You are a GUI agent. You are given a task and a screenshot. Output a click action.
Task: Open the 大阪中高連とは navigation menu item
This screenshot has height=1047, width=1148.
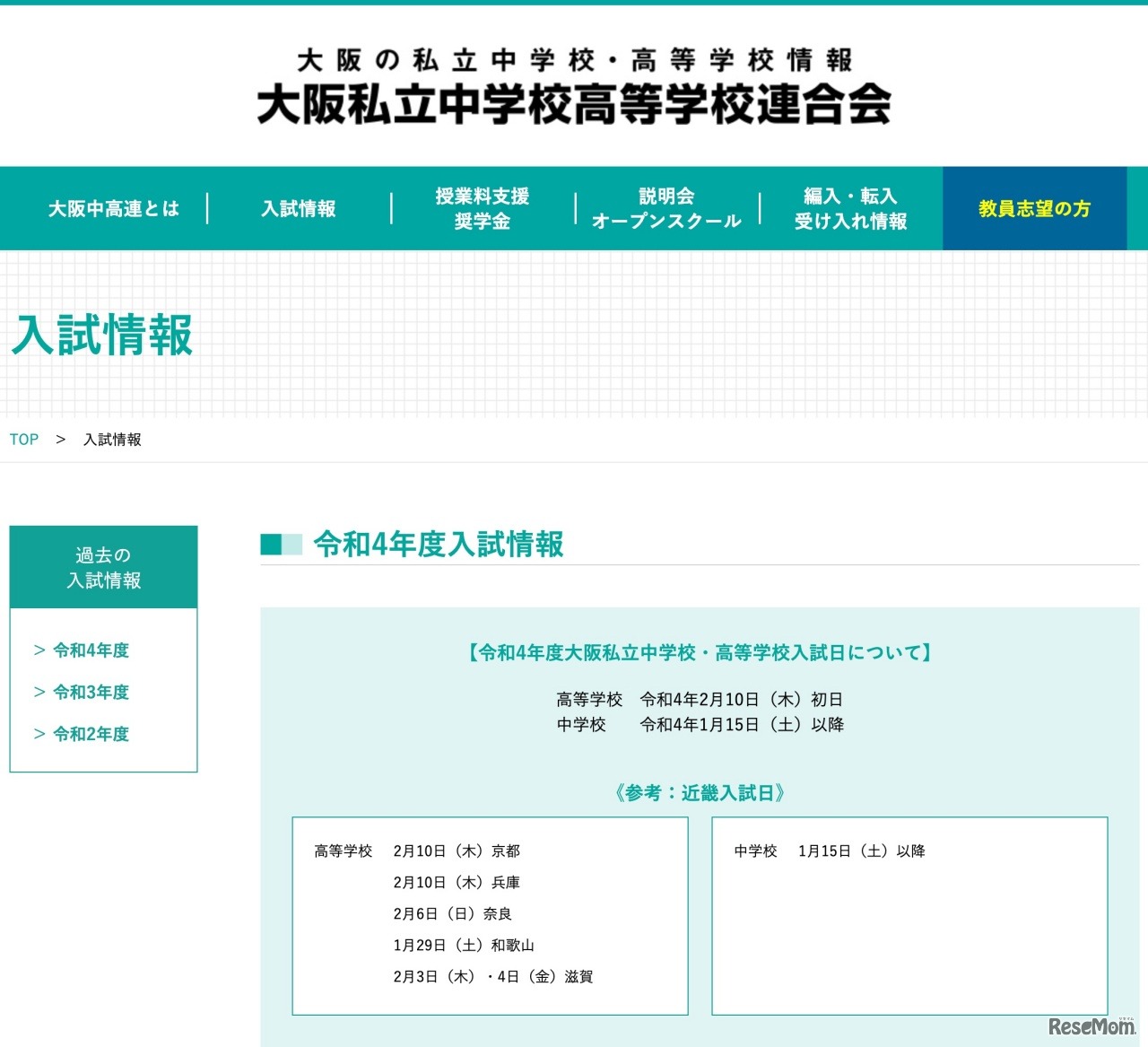coord(113,208)
